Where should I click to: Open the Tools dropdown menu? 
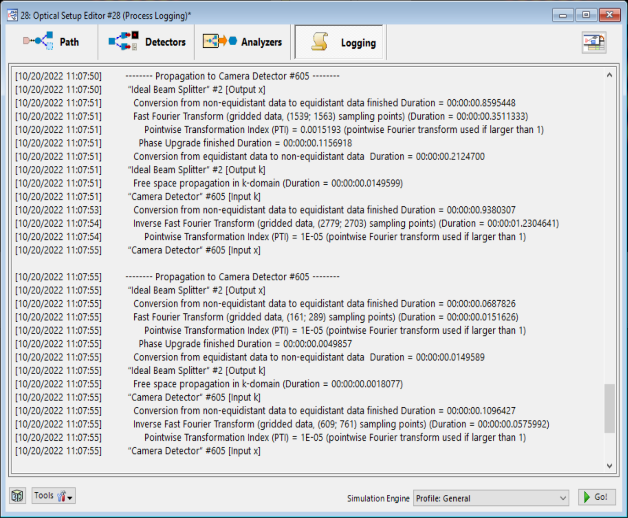coord(53,496)
